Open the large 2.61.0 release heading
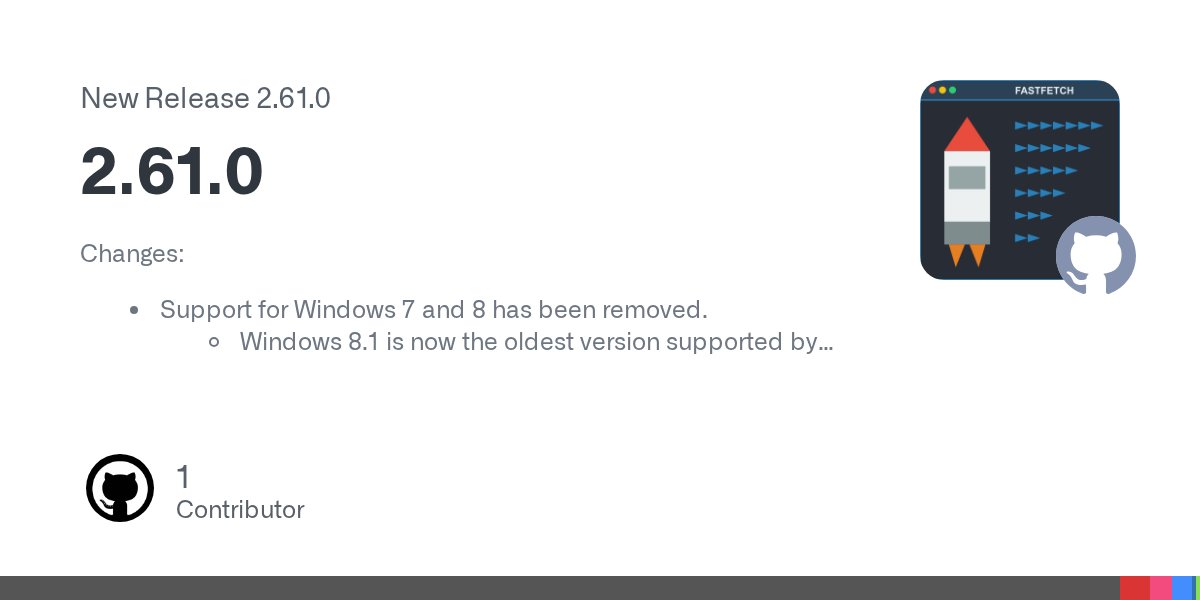 tap(172, 171)
